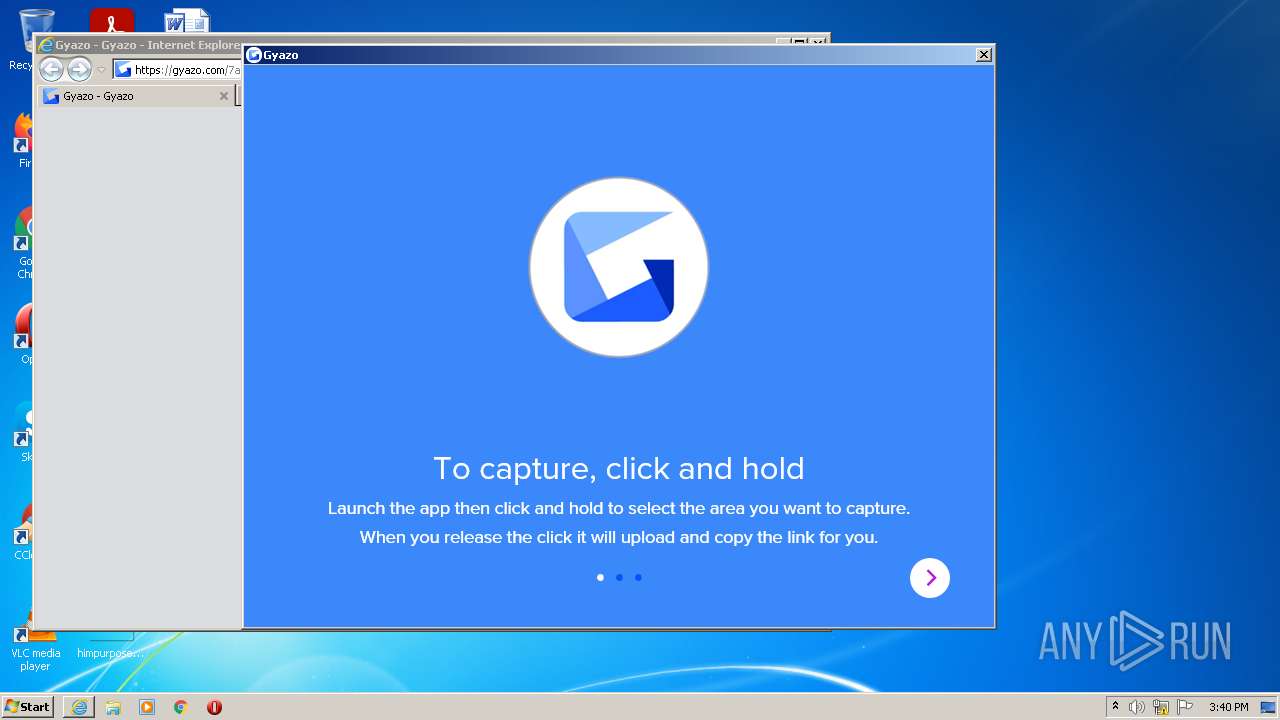The image size is (1280, 720).
Task: Click the Internet Explorer forward button
Action: [x=79, y=69]
